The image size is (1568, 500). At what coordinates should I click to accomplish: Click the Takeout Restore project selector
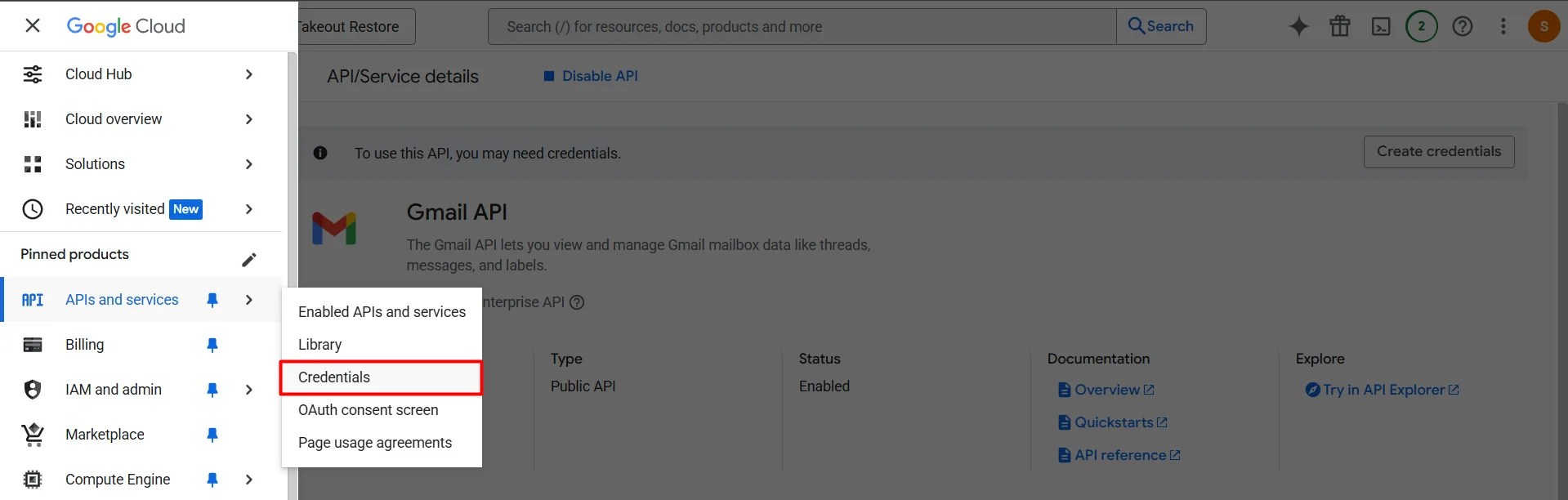coord(356,27)
